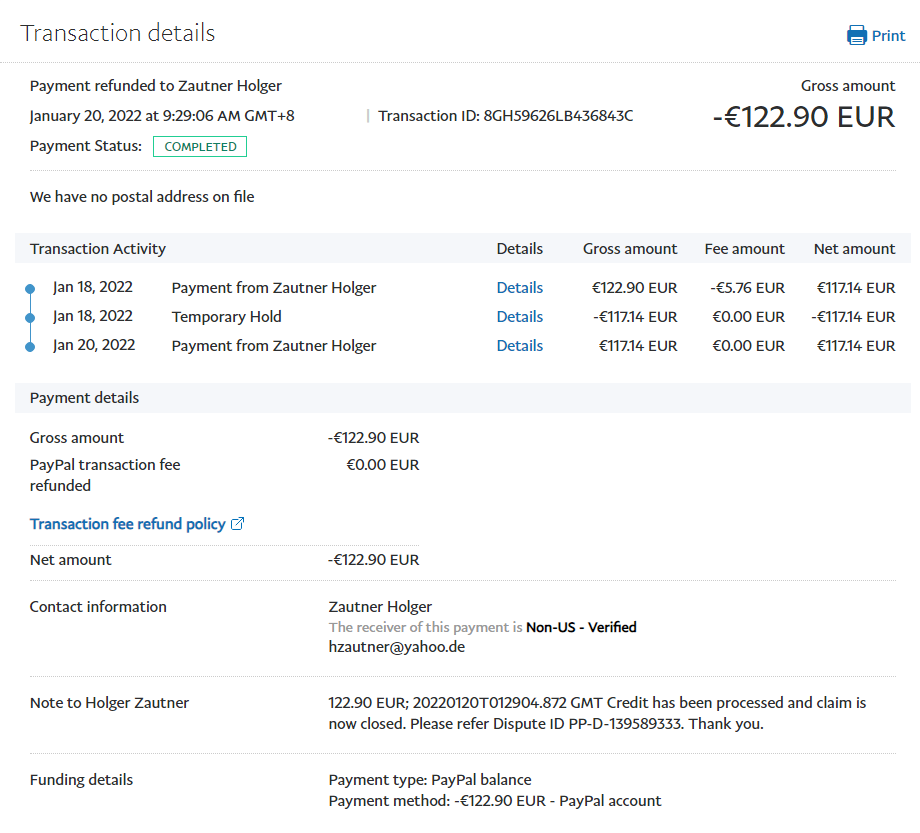Click the Non-US - Verified receiver status
The width and height of the screenshot is (920, 833).
[581, 628]
